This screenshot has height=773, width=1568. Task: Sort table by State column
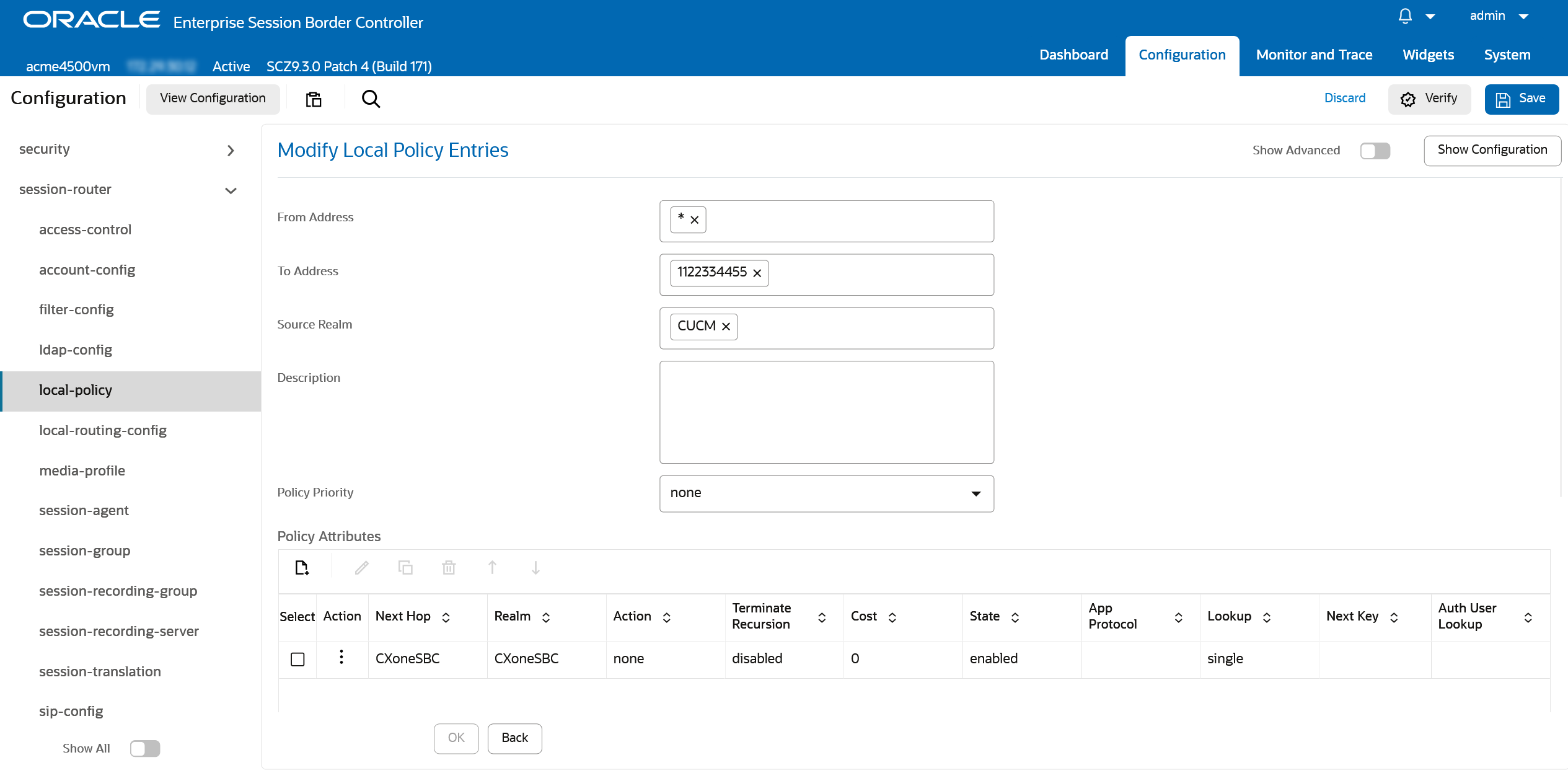1015,617
